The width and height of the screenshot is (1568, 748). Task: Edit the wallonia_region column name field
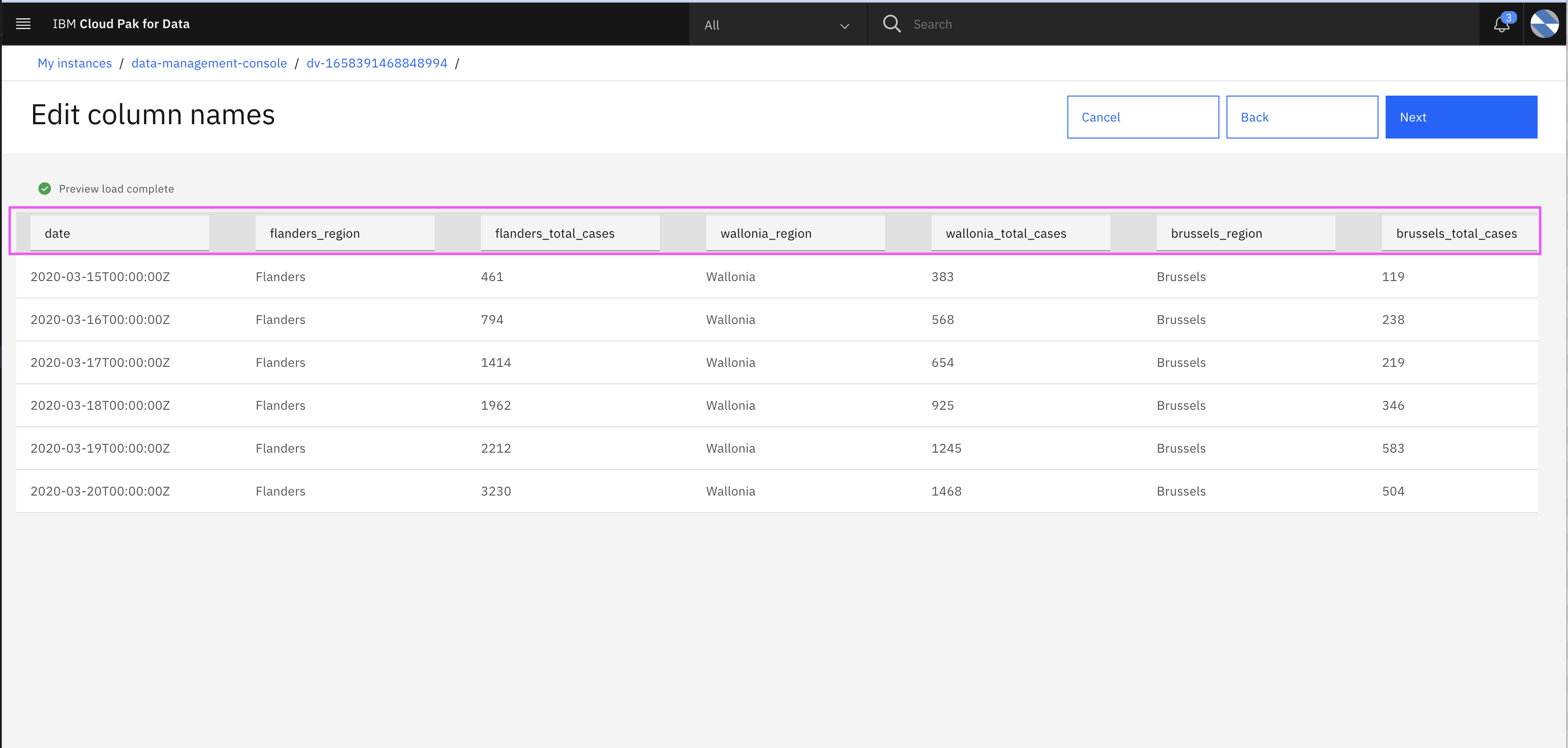(796, 233)
